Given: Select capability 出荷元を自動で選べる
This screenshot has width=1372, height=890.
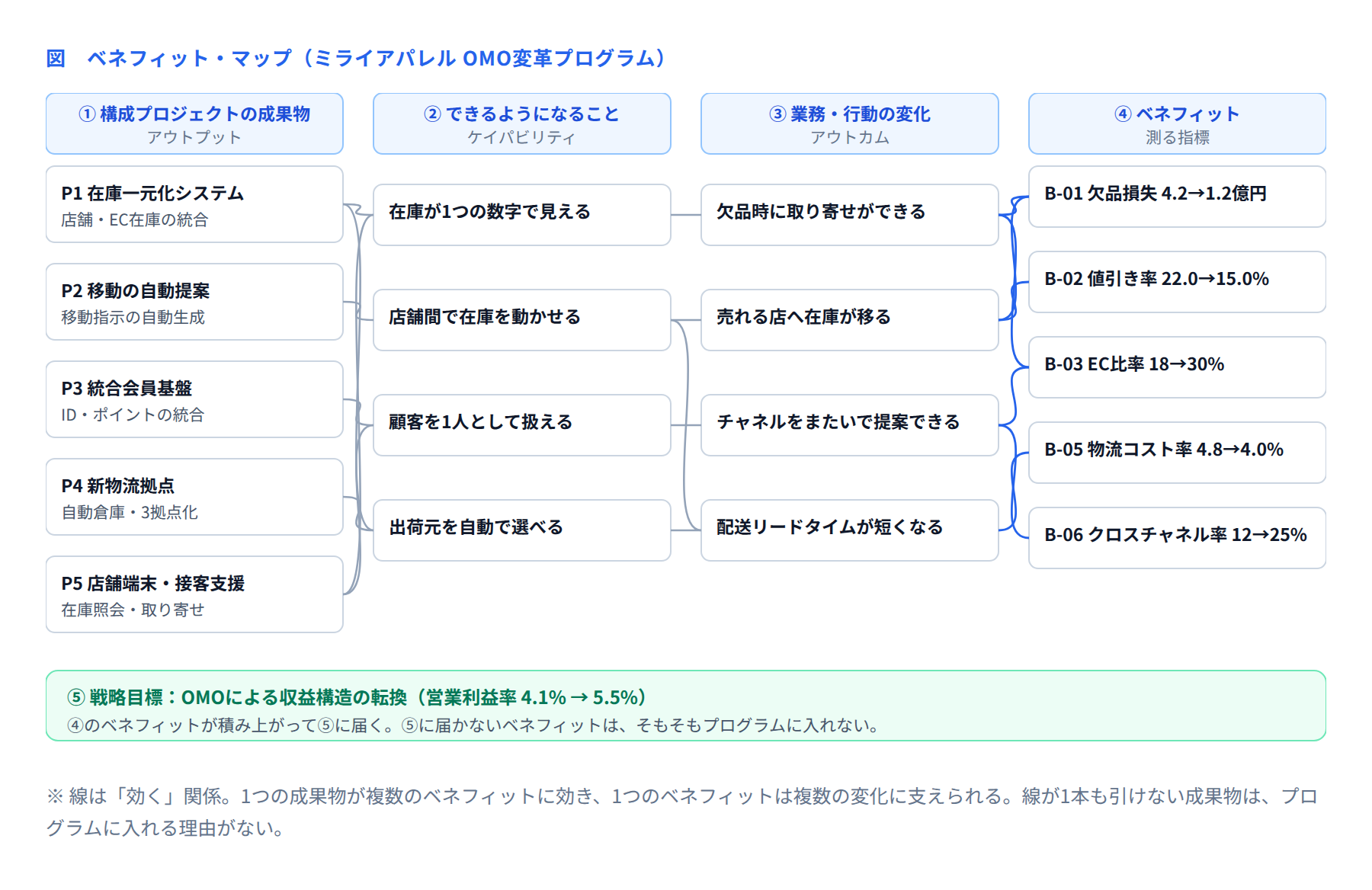Looking at the screenshot, I should (522, 530).
